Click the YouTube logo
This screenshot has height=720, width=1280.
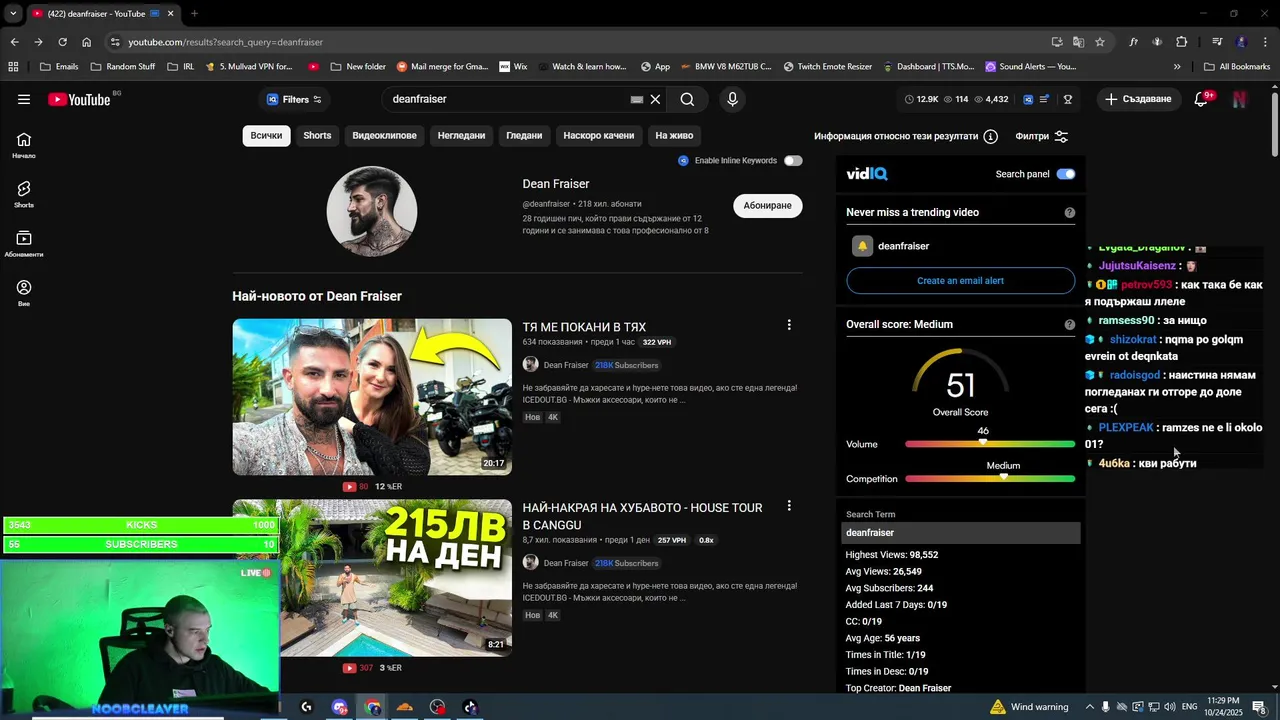point(79,99)
